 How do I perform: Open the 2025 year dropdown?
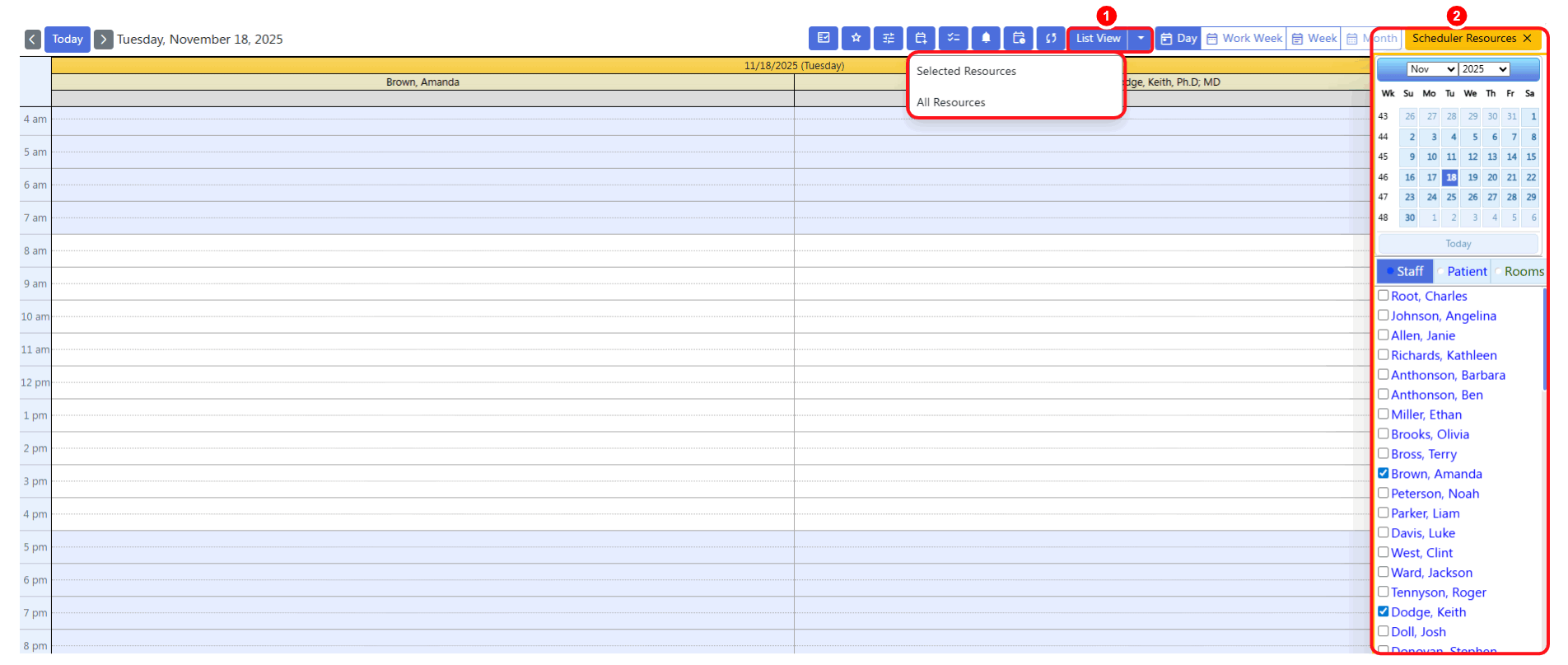[x=1485, y=69]
